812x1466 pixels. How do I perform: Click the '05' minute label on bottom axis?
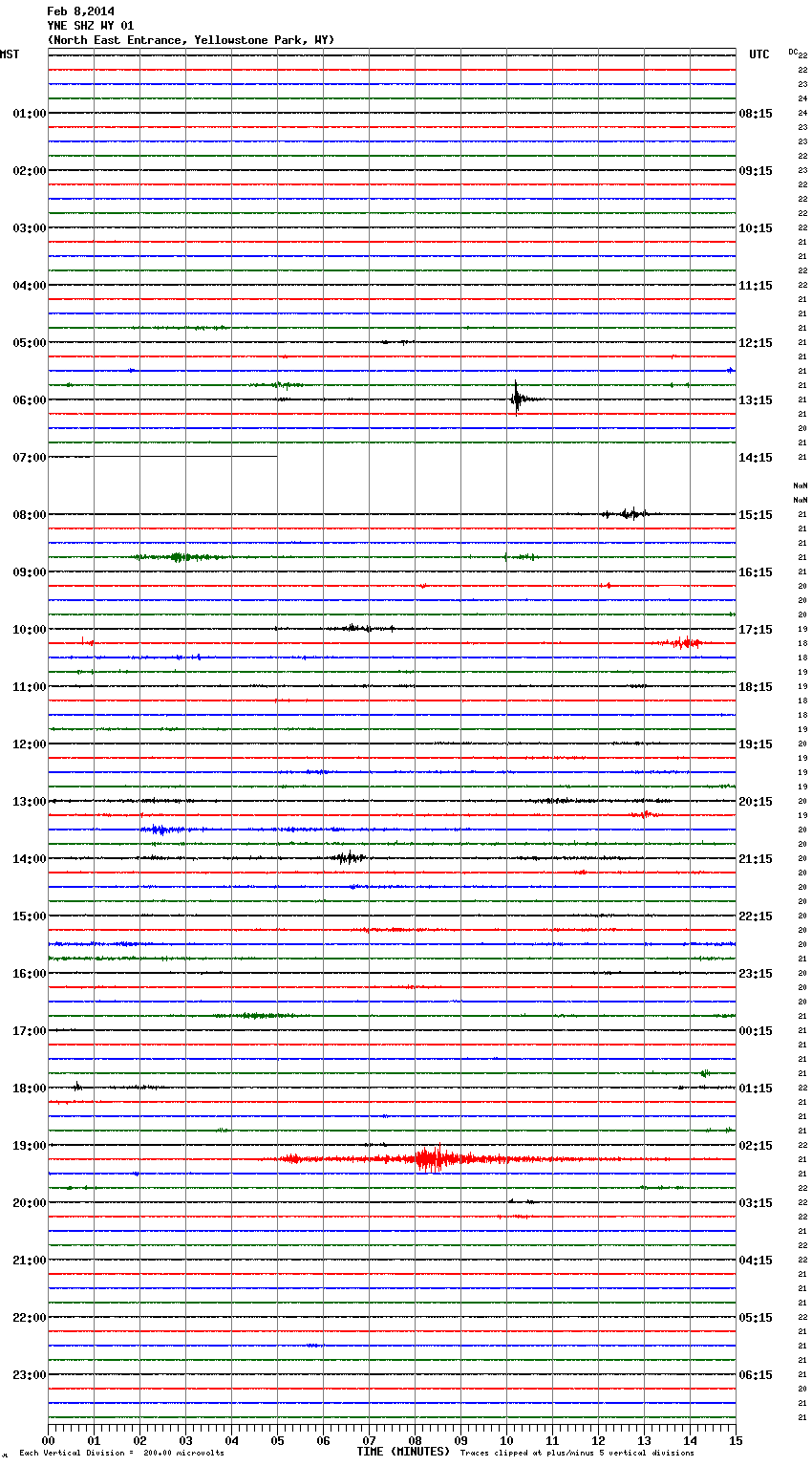coord(277,1440)
